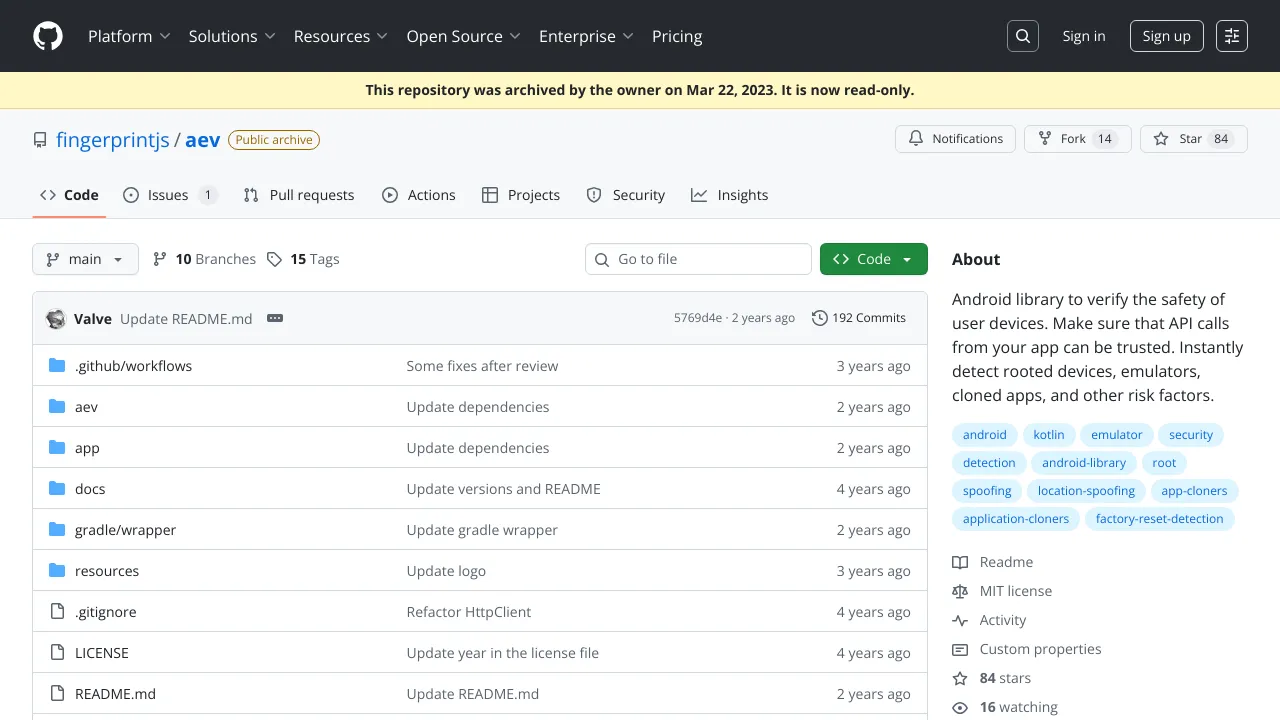Open the green Code dropdown button
The image size is (1280, 720).
pos(874,259)
